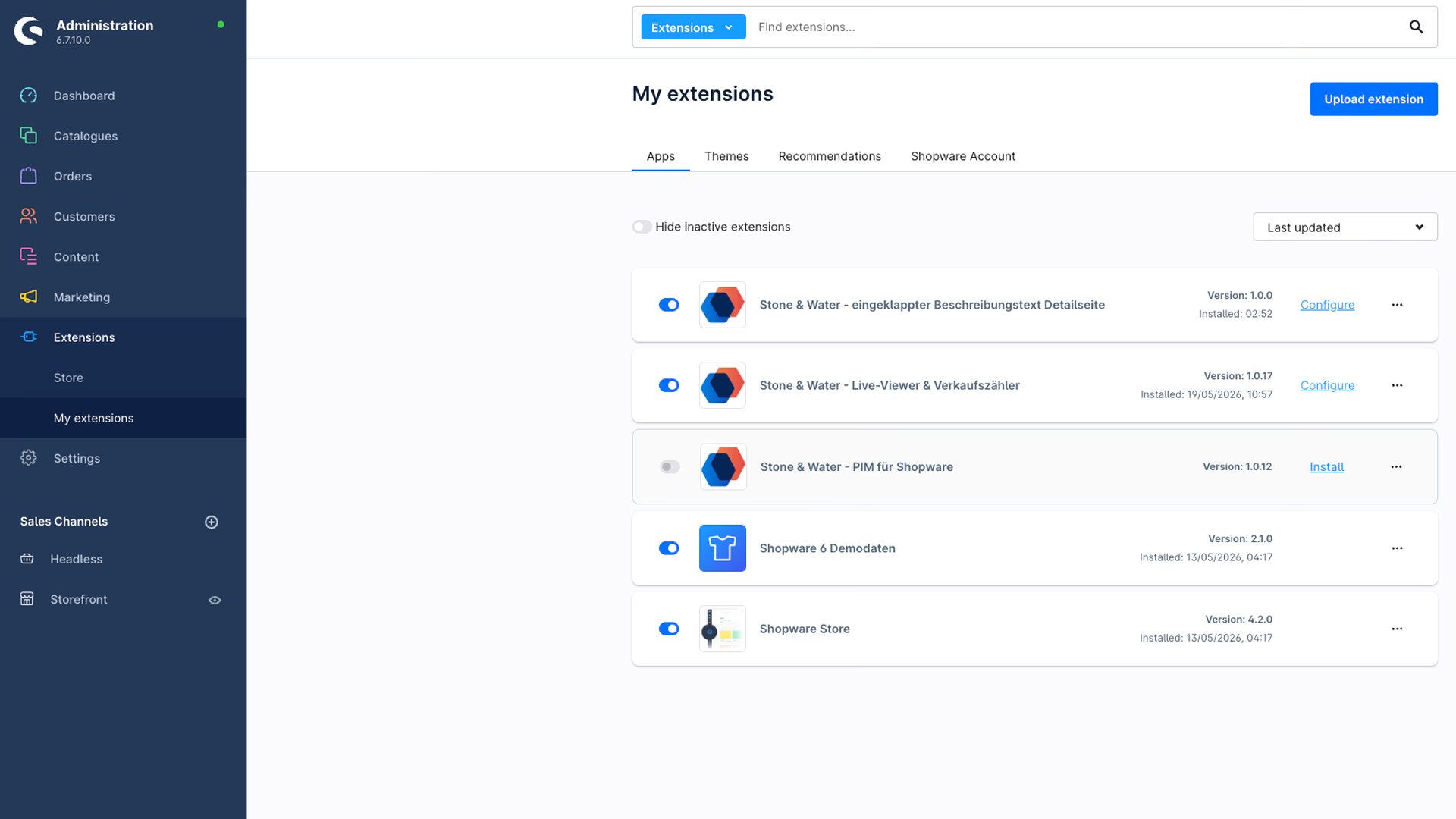Open options menu for Shopware 6 Demodaten
1456x819 pixels.
click(x=1397, y=548)
